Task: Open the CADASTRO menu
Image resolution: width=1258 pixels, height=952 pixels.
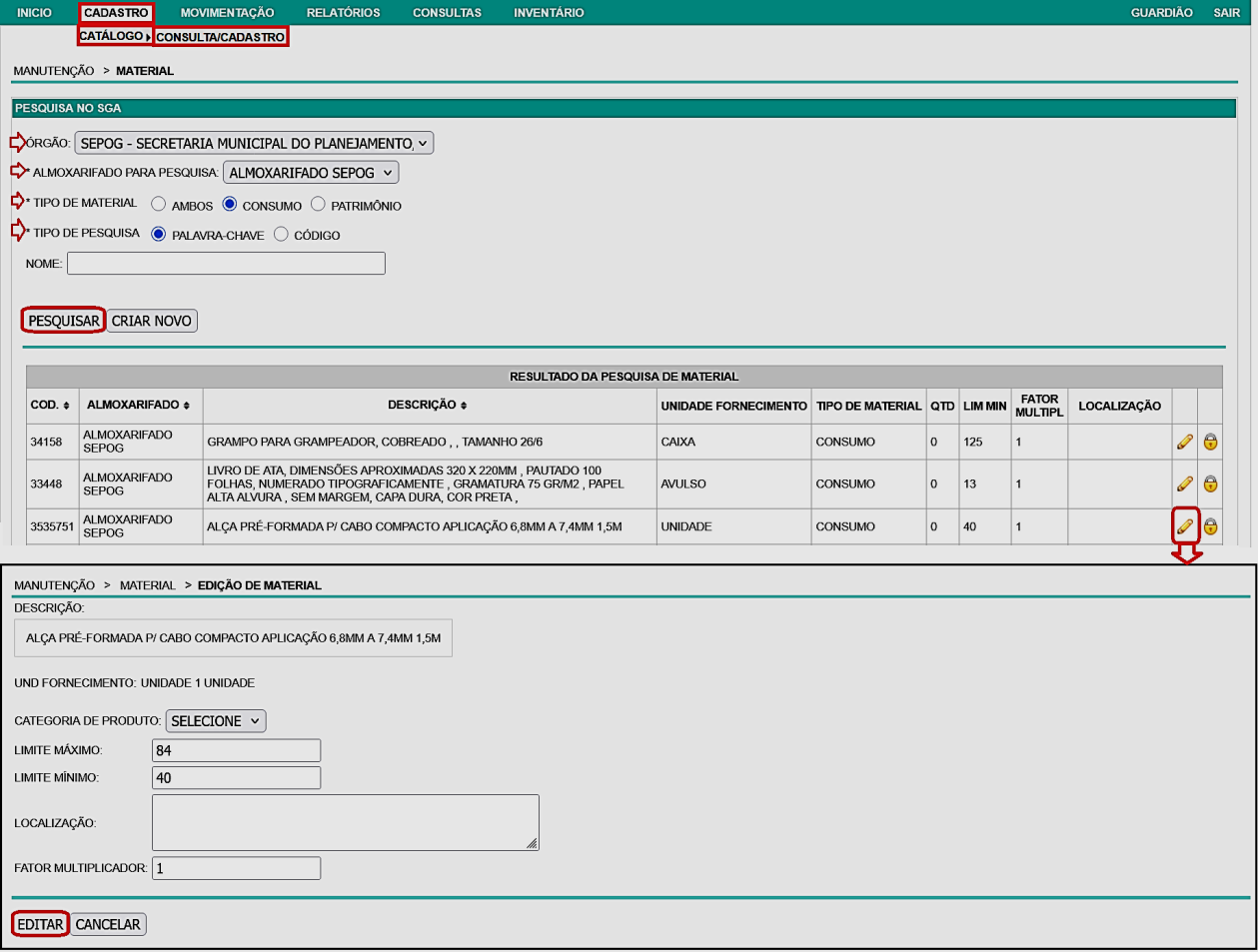Action: click(x=116, y=13)
